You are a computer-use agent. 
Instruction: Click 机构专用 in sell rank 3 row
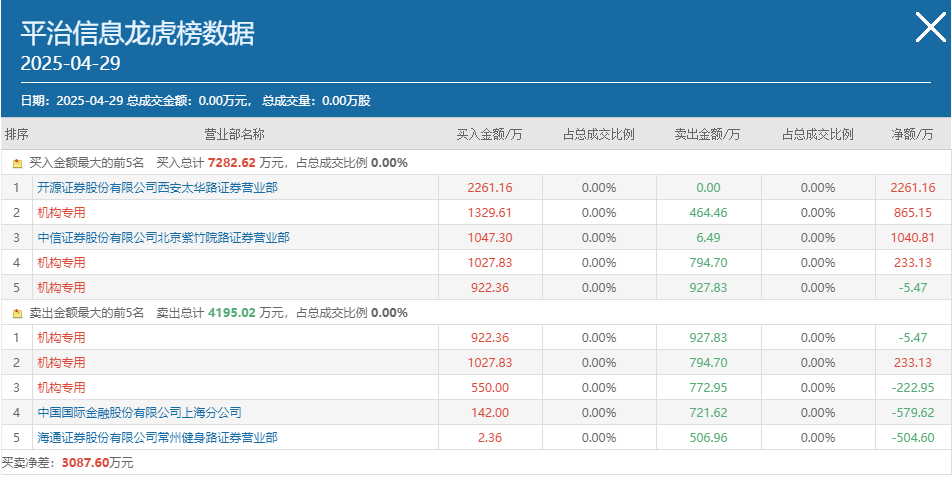61,387
